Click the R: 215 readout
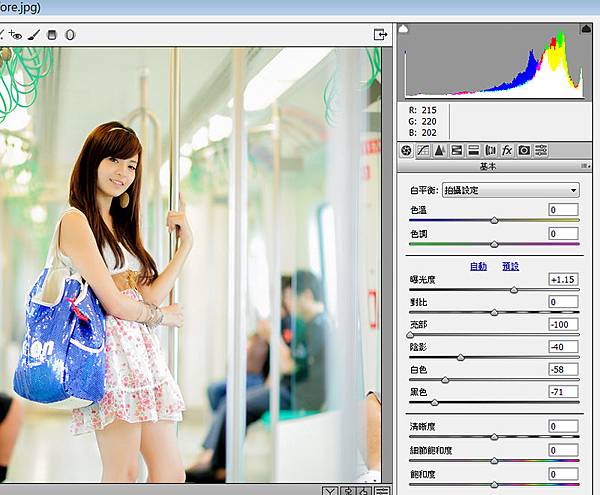Screen dimensions: 600x495 pyautogui.click(x=423, y=110)
